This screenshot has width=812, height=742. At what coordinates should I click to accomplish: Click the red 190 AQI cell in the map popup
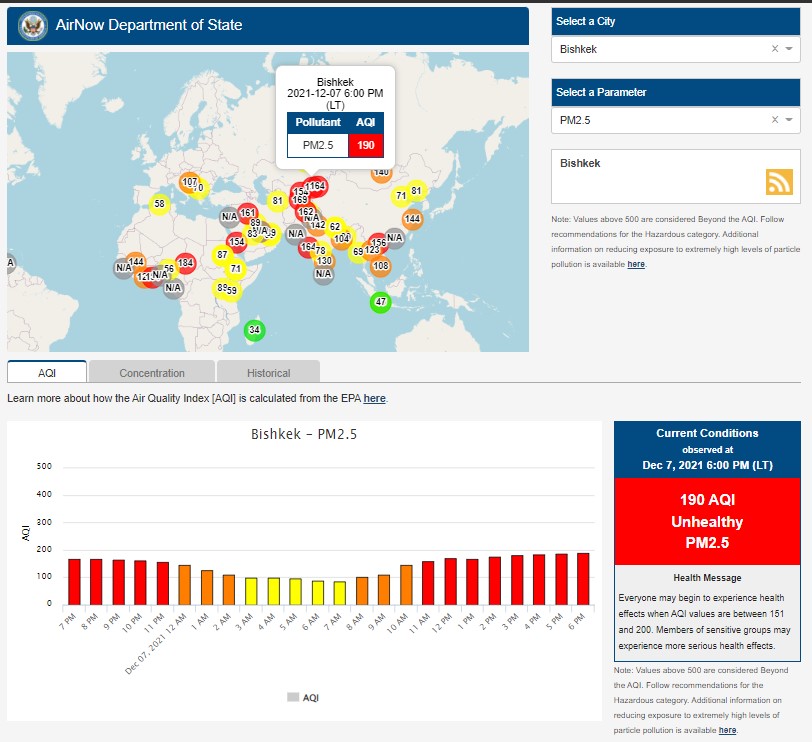click(x=366, y=146)
